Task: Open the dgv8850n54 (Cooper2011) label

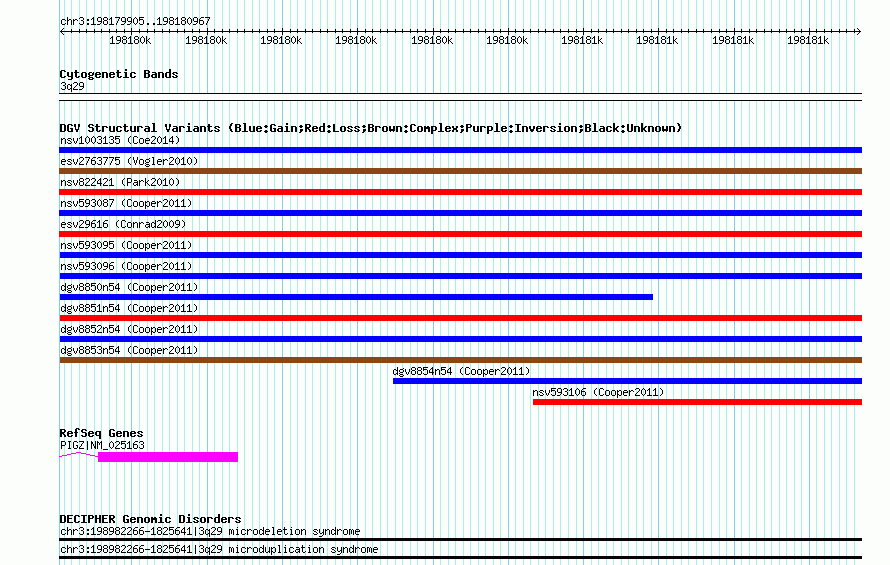Action: coord(129,287)
